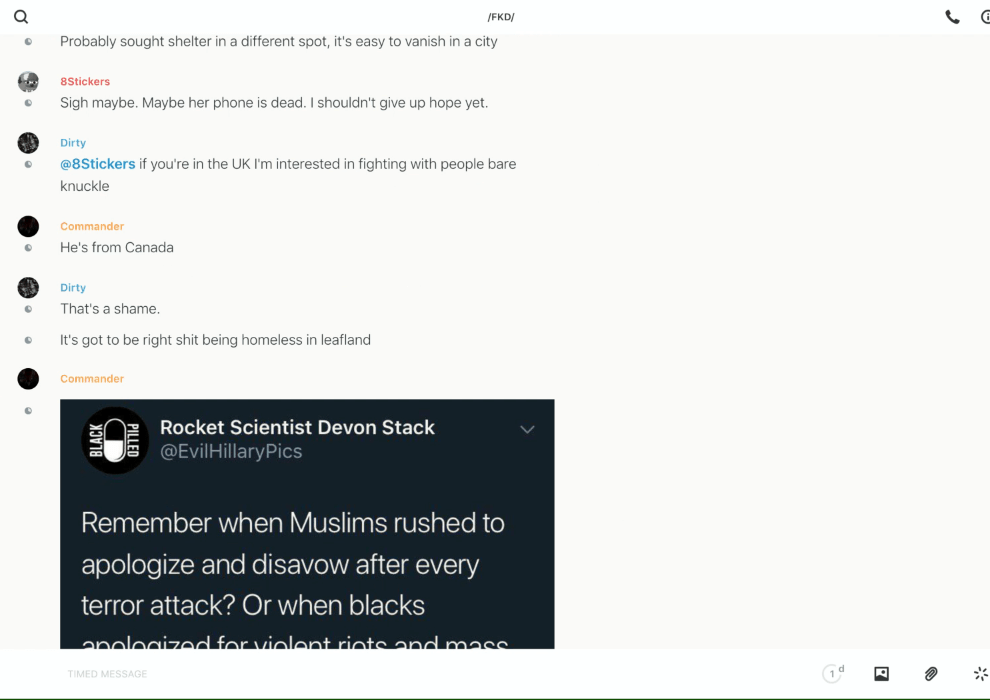Attach a picture using the image icon
The width and height of the screenshot is (990, 700).
pos(881,674)
